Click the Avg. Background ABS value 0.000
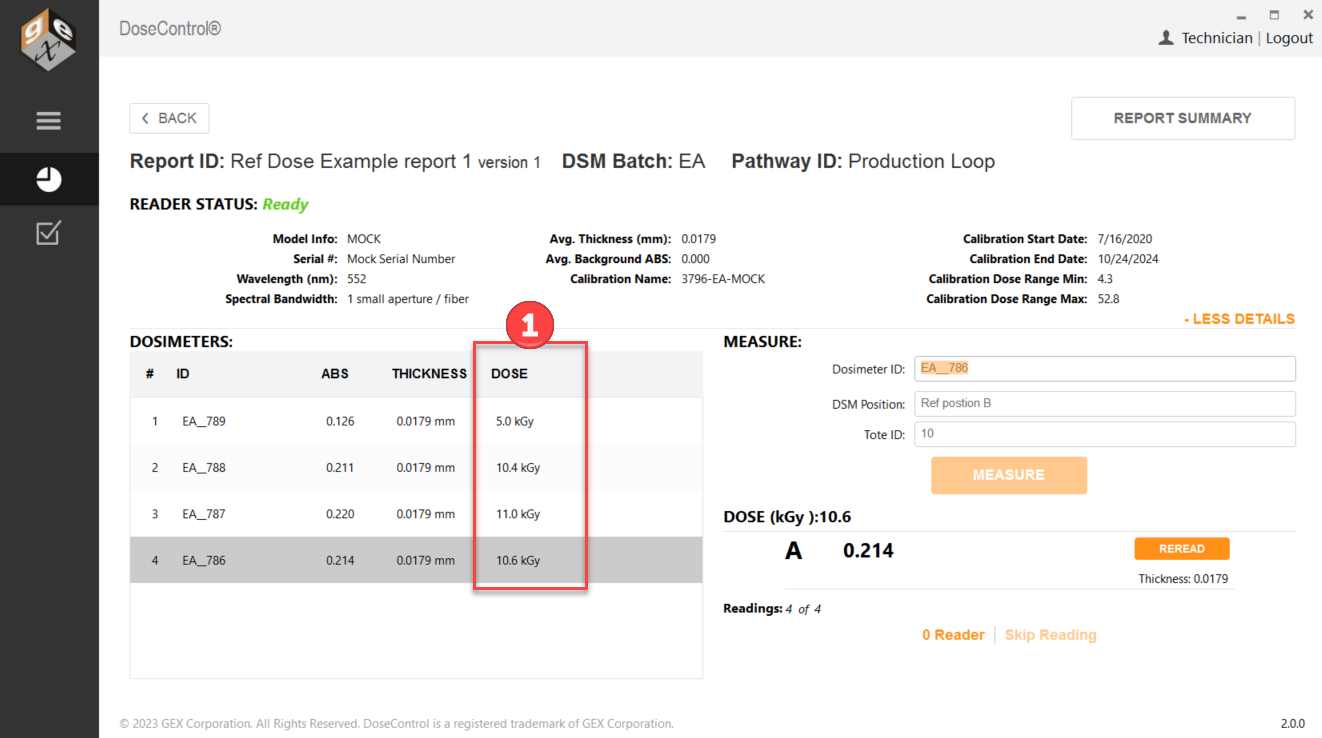The image size is (1322, 738). tap(696, 259)
